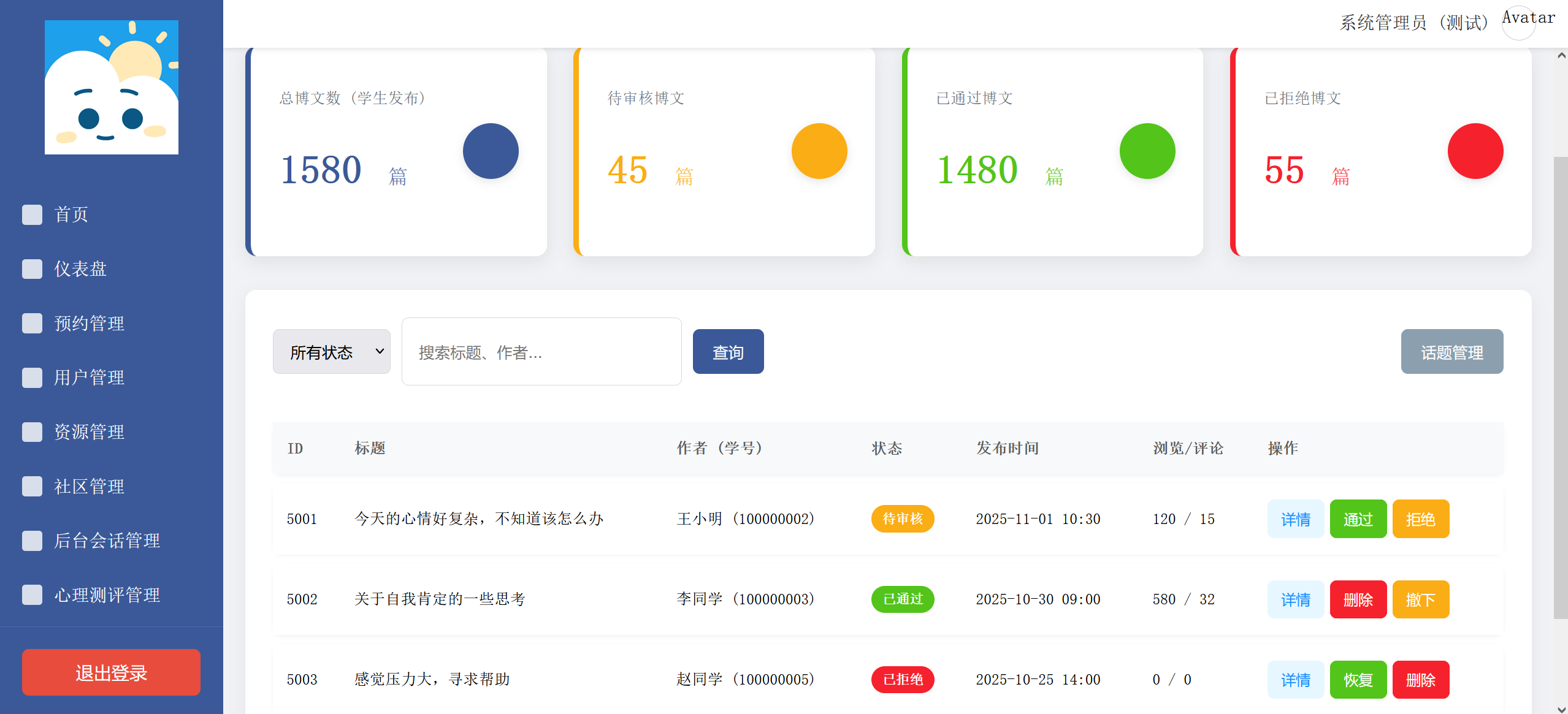This screenshot has height=714, width=1568.
Task: Open the 所有状态 status dropdown
Action: tap(331, 352)
